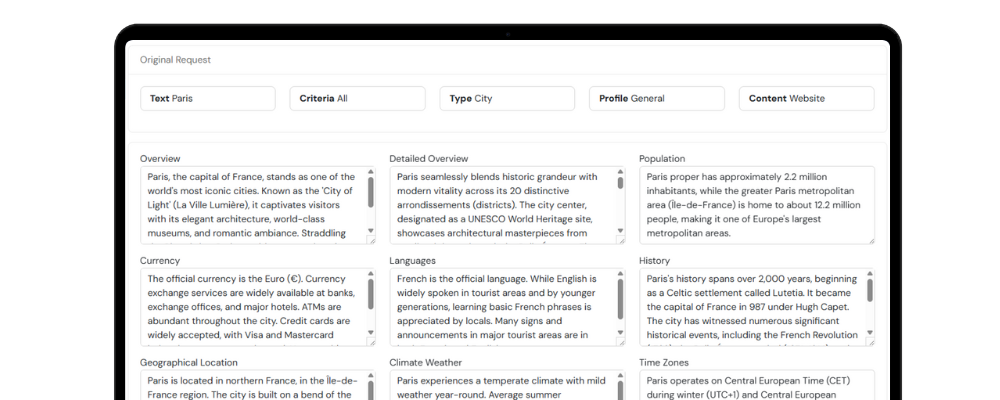
Task: Click the Population box resize handle
Action: point(870,239)
